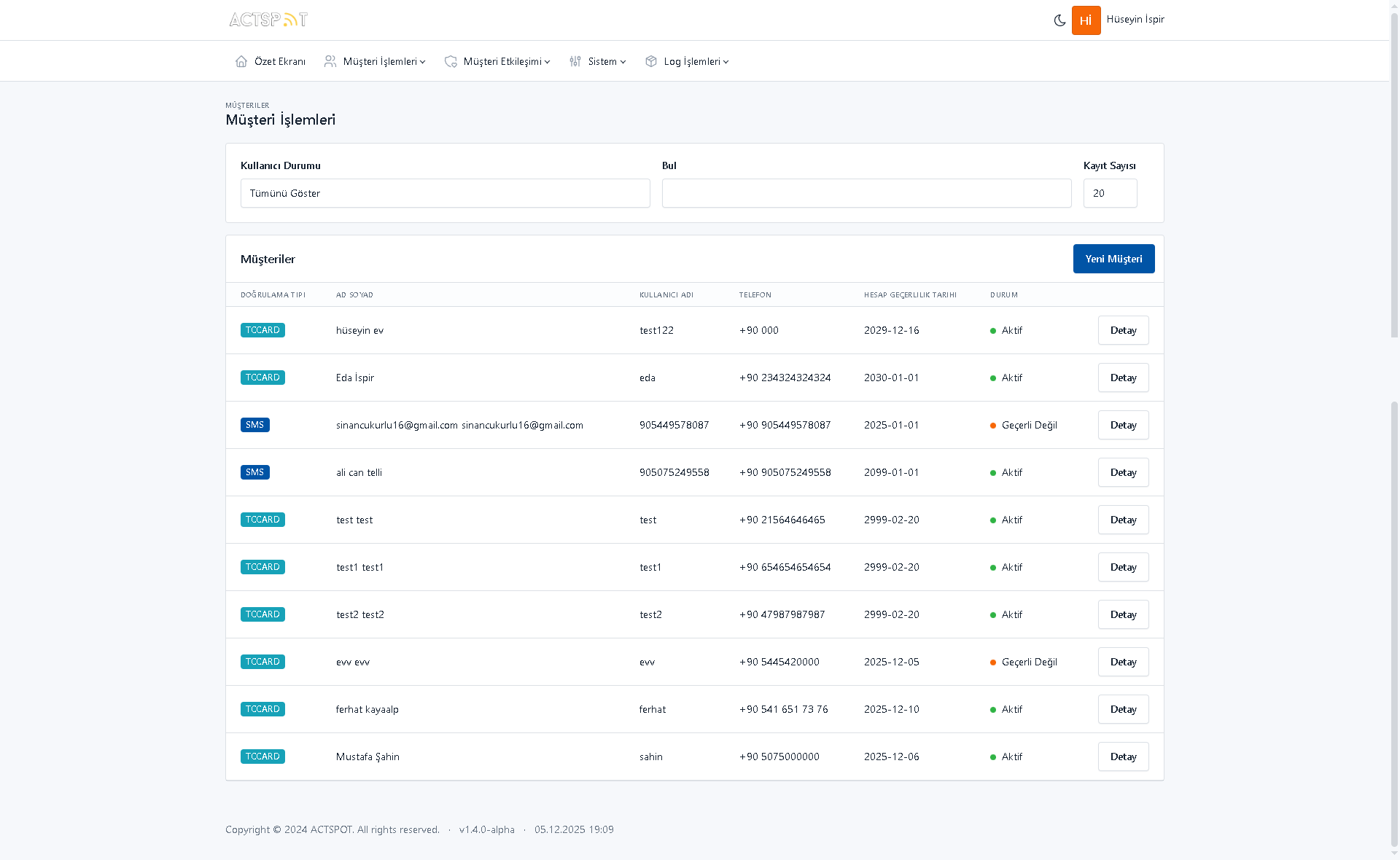The width and height of the screenshot is (1400, 860).
Task: Click the Kayıt Sayısı input
Action: [1110, 193]
